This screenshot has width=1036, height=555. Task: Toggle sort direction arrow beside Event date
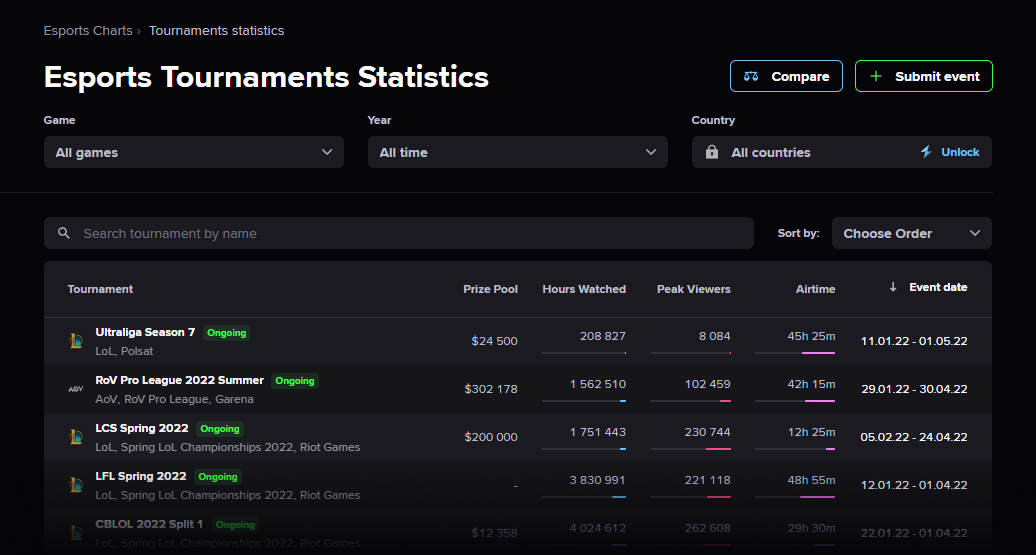point(893,287)
